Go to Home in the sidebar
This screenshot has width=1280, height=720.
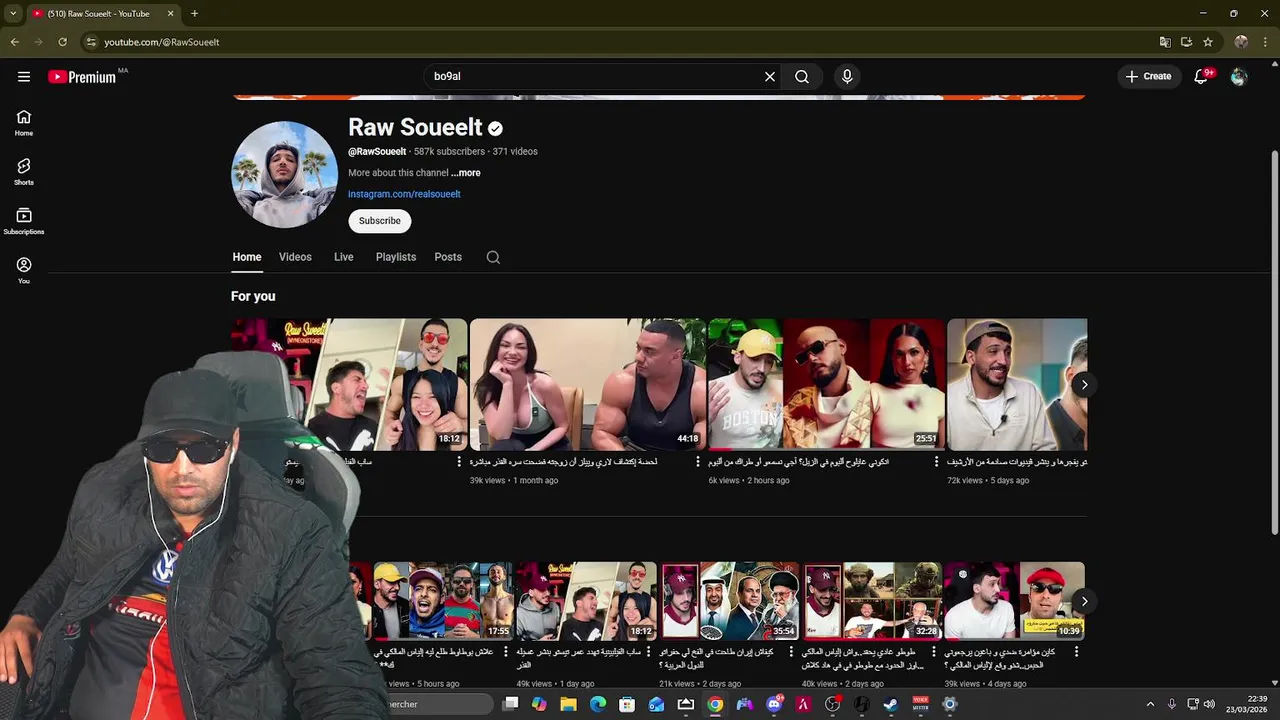click(x=24, y=123)
